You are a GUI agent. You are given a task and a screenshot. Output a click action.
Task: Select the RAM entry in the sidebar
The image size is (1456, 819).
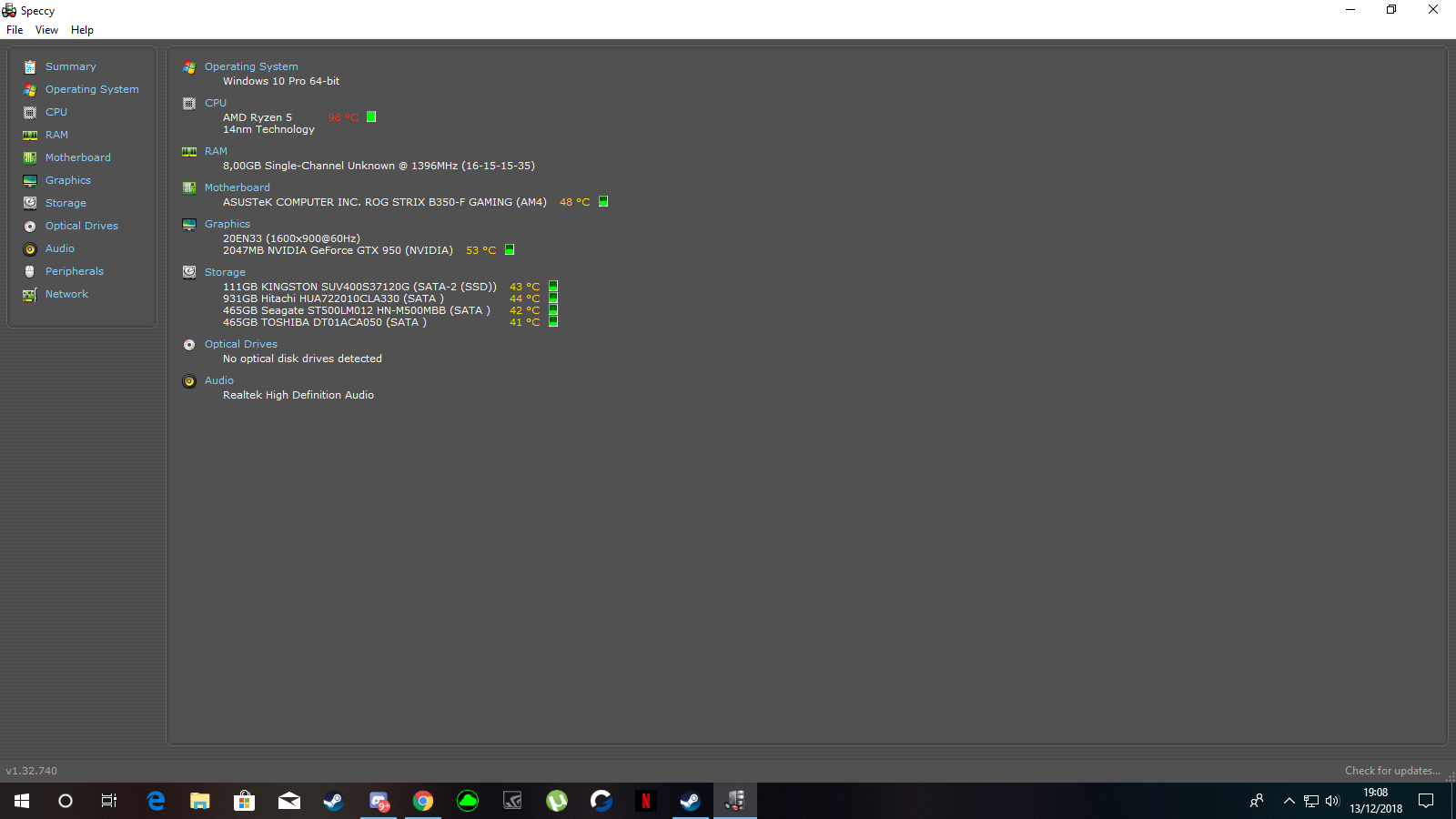pos(56,135)
